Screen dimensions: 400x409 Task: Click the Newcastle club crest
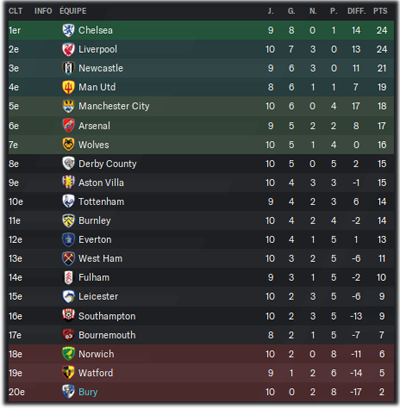pyautogui.click(x=68, y=68)
